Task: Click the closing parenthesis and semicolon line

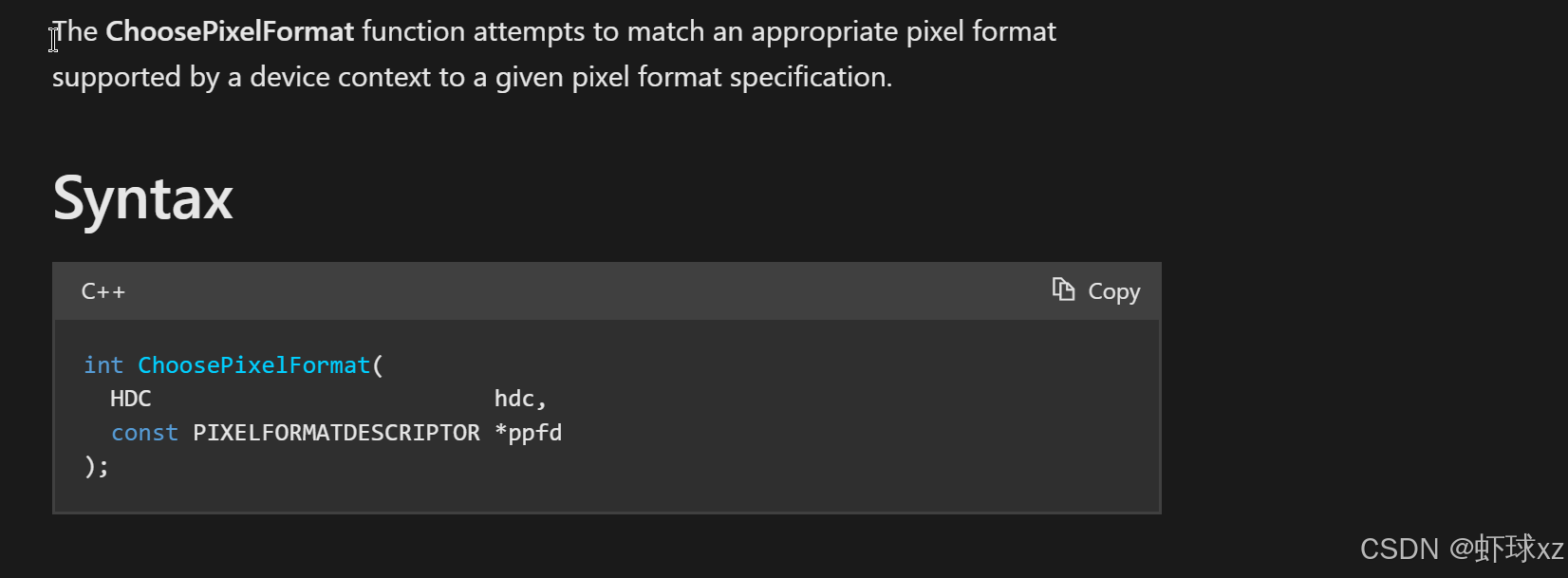Action: pyautogui.click(x=97, y=467)
